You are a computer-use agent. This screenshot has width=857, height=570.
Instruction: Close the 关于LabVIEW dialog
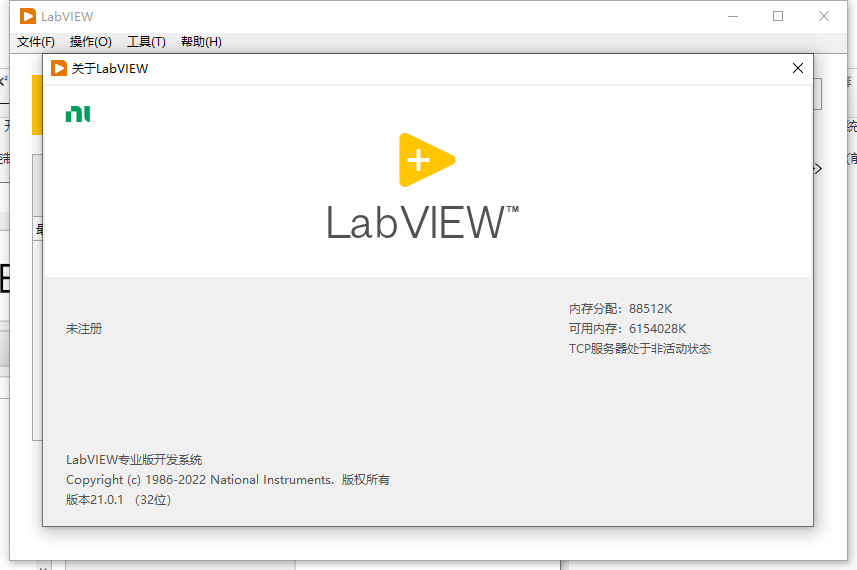[798, 68]
